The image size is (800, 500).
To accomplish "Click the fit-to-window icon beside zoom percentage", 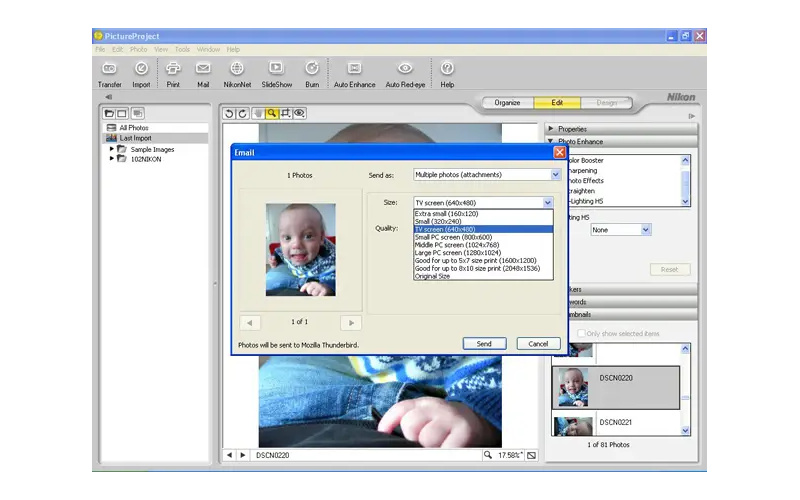I will tap(531, 455).
